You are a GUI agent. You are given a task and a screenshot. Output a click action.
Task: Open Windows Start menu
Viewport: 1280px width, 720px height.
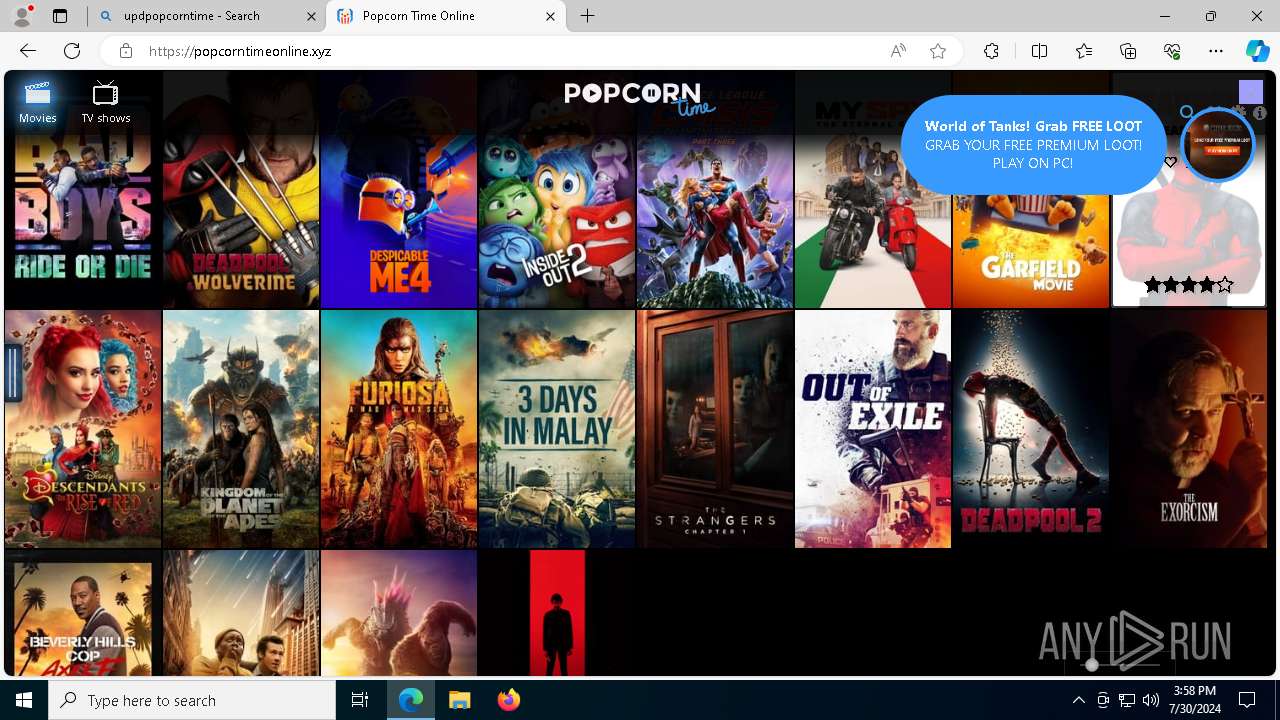(24, 700)
